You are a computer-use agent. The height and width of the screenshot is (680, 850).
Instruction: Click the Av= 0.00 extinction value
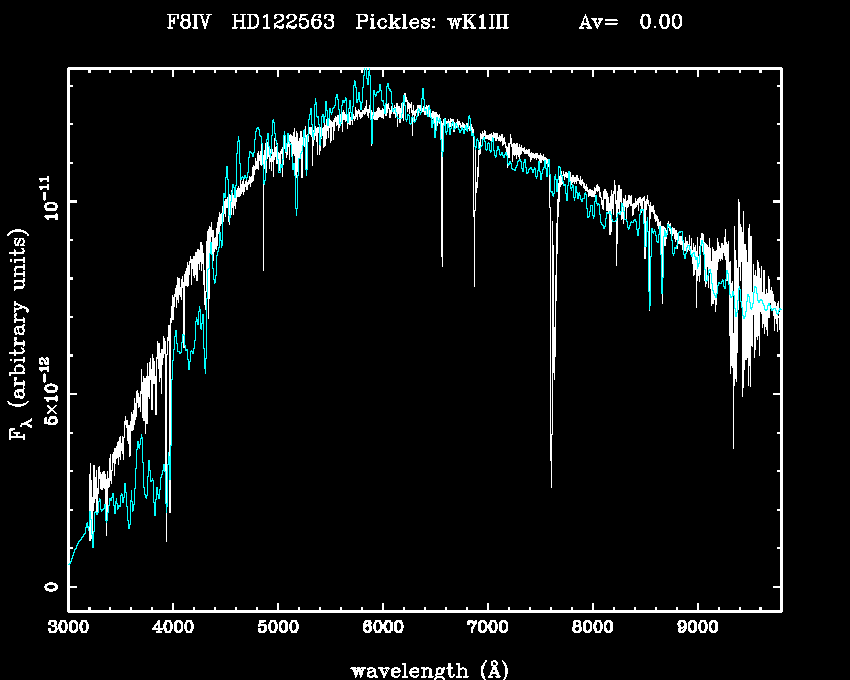(x=630, y=22)
